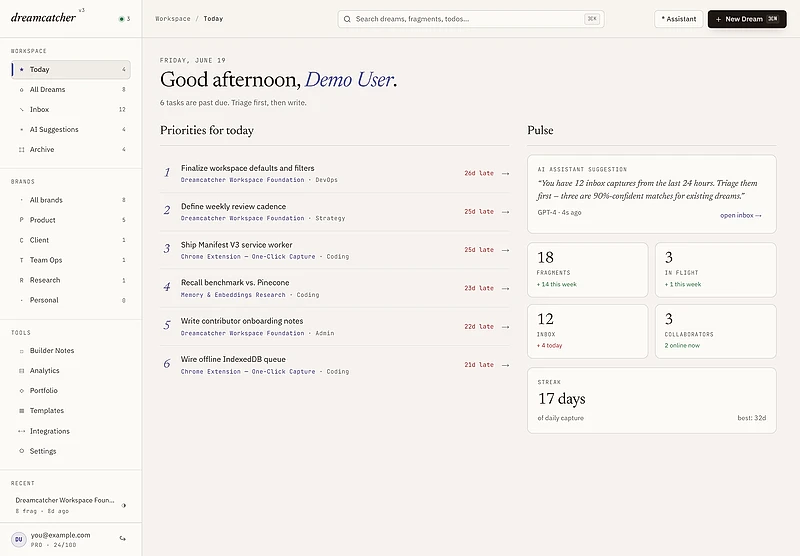Open the 12 Inbox stat card
This screenshot has width=800, height=556.
click(x=588, y=332)
